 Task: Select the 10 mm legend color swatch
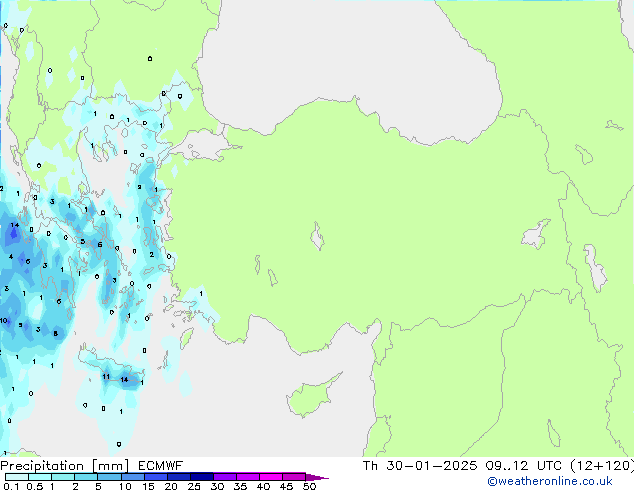pyautogui.click(x=133, y=477)
